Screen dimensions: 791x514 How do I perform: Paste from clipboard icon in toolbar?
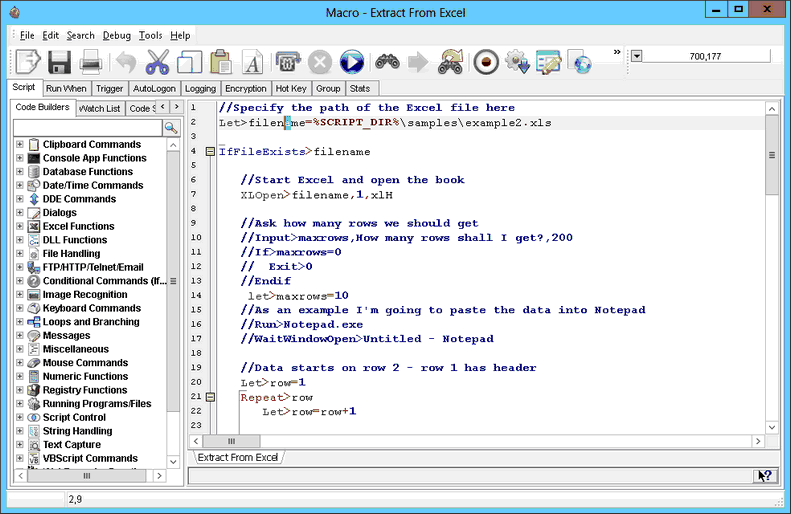point(221,63)
